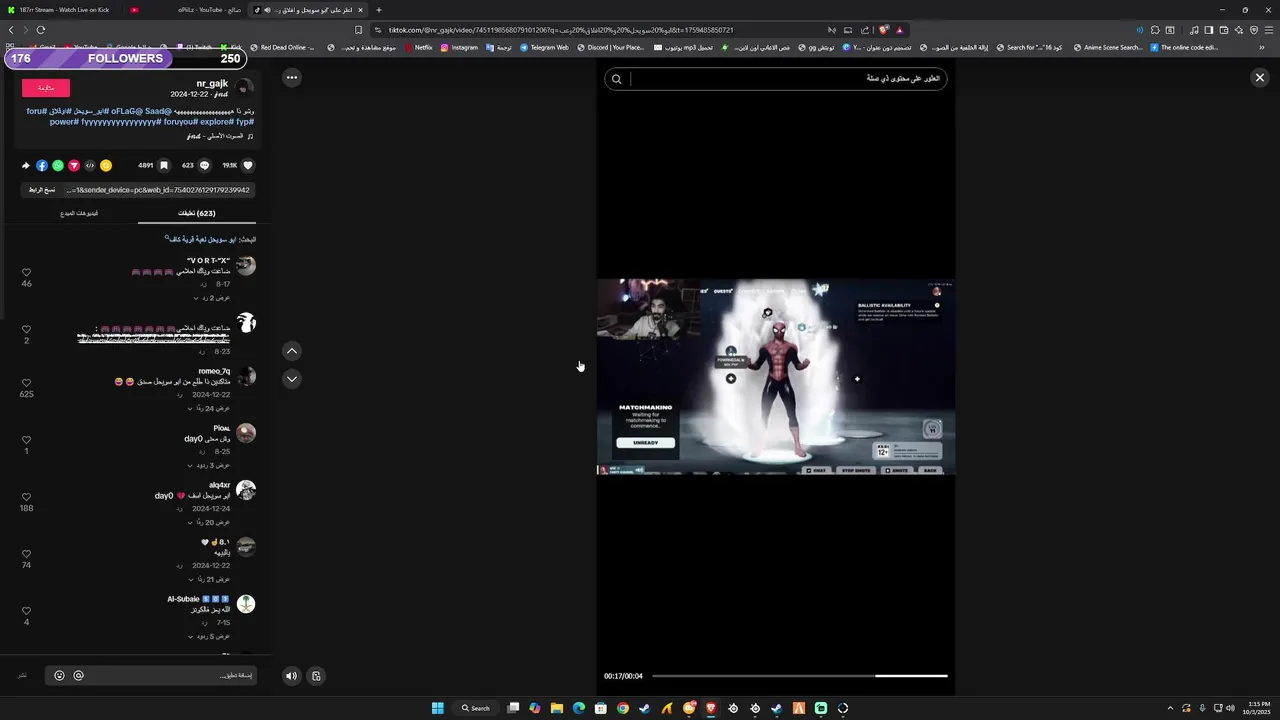Open the Instagram bookmark
Screen dimensions: 1280x720
click(459, 47)
